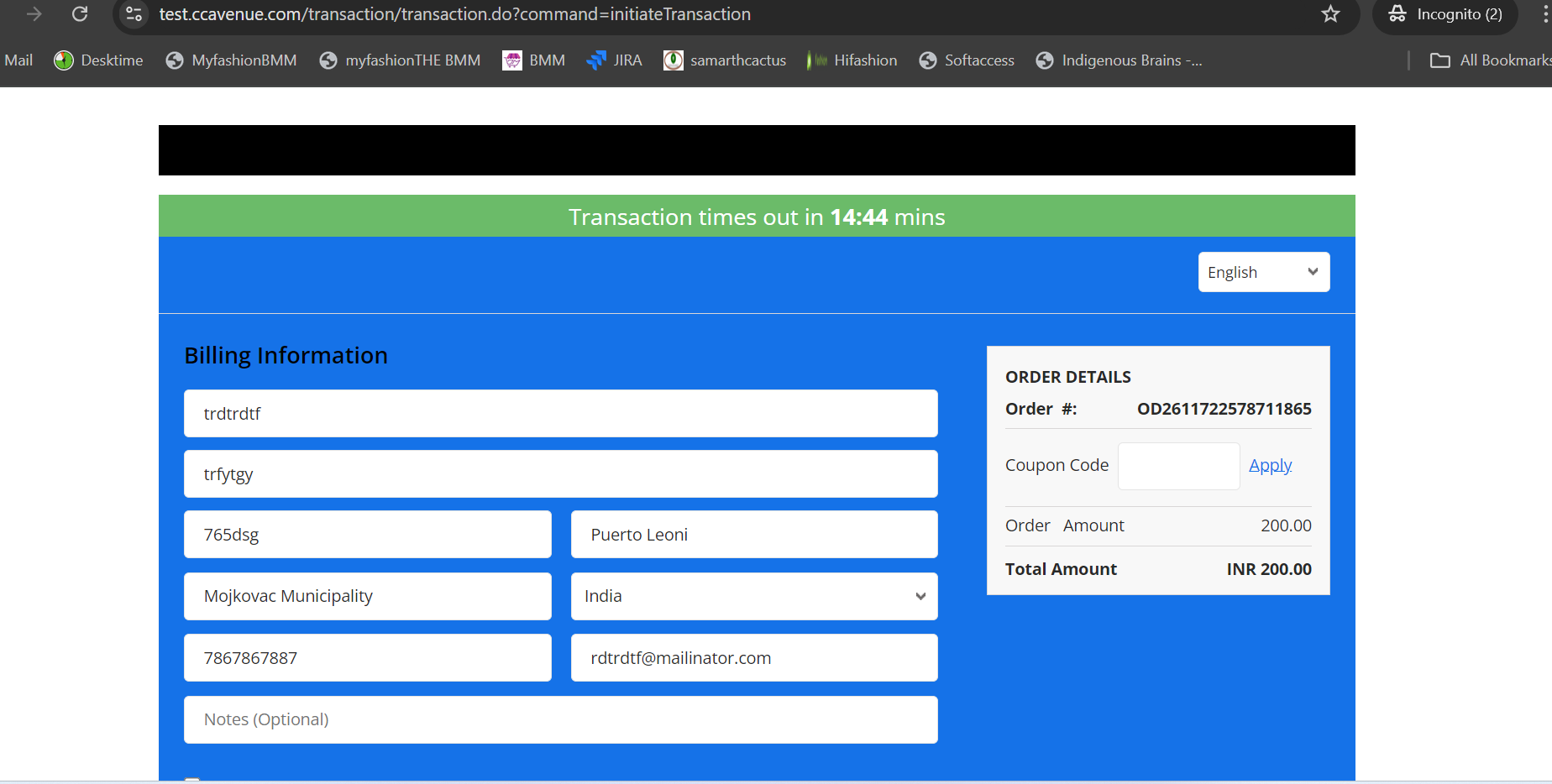1552x784 pixels.
Task: Open the Mail bookmark
Action: 18,60
